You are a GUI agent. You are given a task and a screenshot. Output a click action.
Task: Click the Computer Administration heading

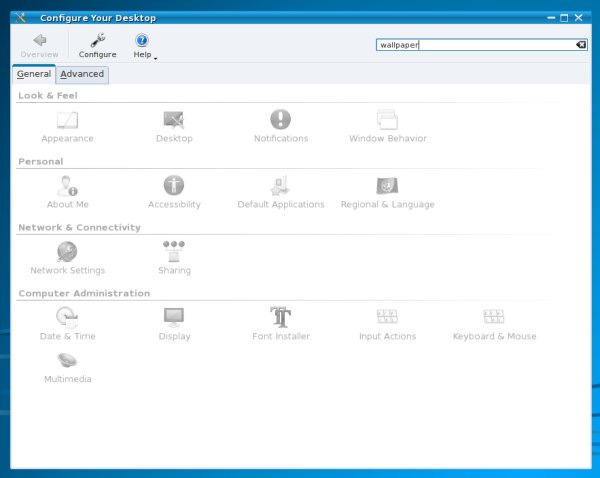[x=84, y=293]
